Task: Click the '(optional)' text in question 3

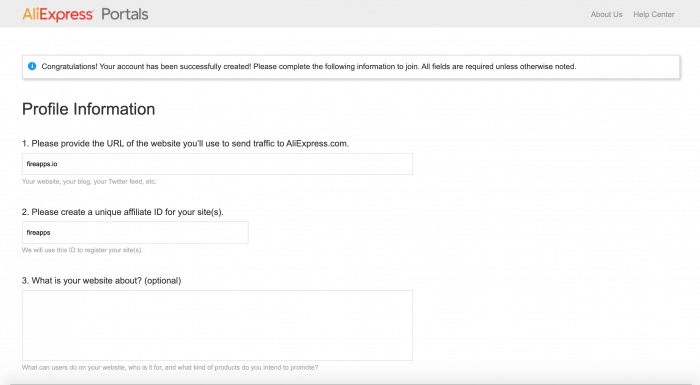Action: pos(163,280)
